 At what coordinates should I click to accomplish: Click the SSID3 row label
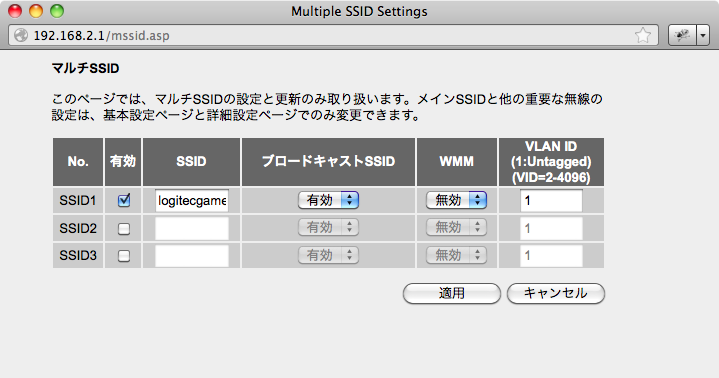tap(77, 255)
